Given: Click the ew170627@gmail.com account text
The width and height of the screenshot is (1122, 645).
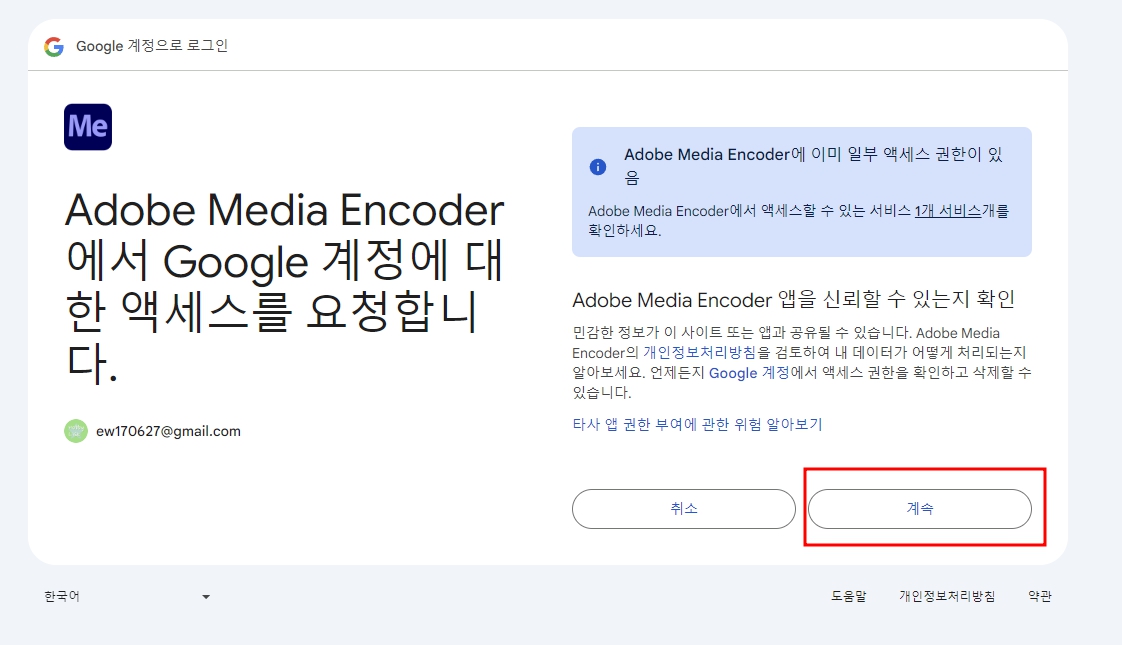Looking at the screenshot, I should tap(168, 432).
